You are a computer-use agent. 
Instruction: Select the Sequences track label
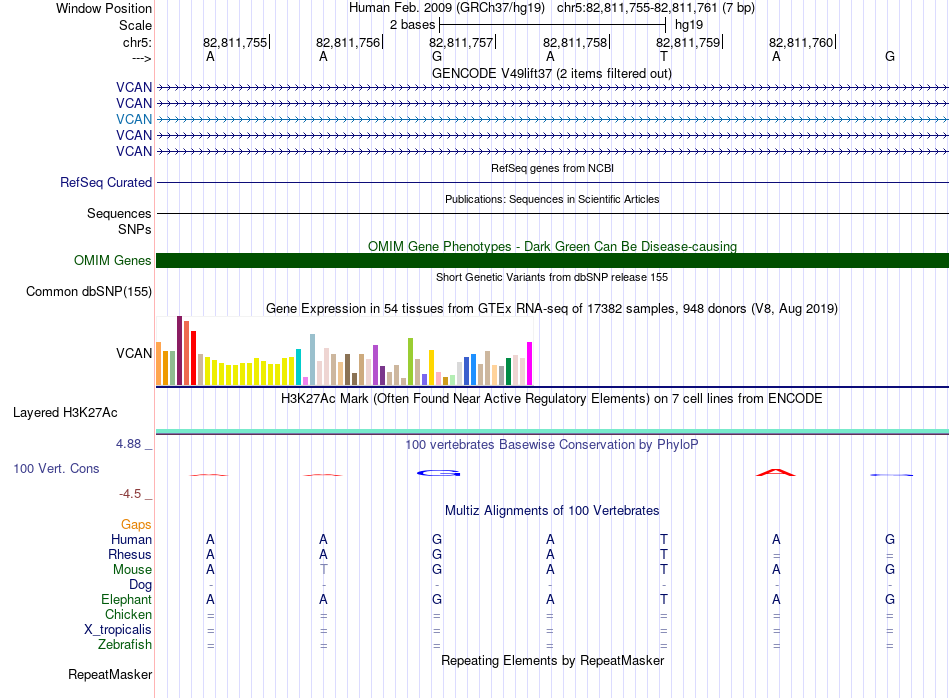point(119,213)
